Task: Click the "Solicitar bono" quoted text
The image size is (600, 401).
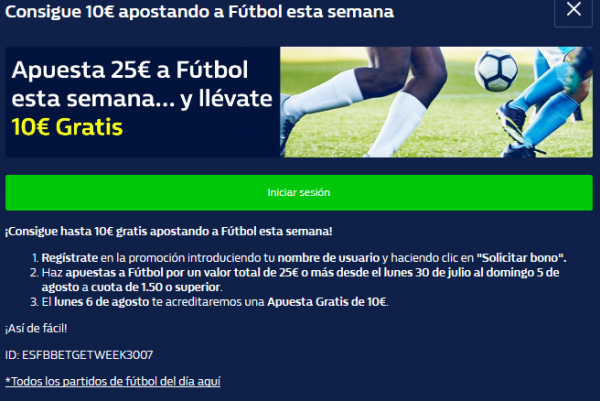Action: tap(521, 258)
